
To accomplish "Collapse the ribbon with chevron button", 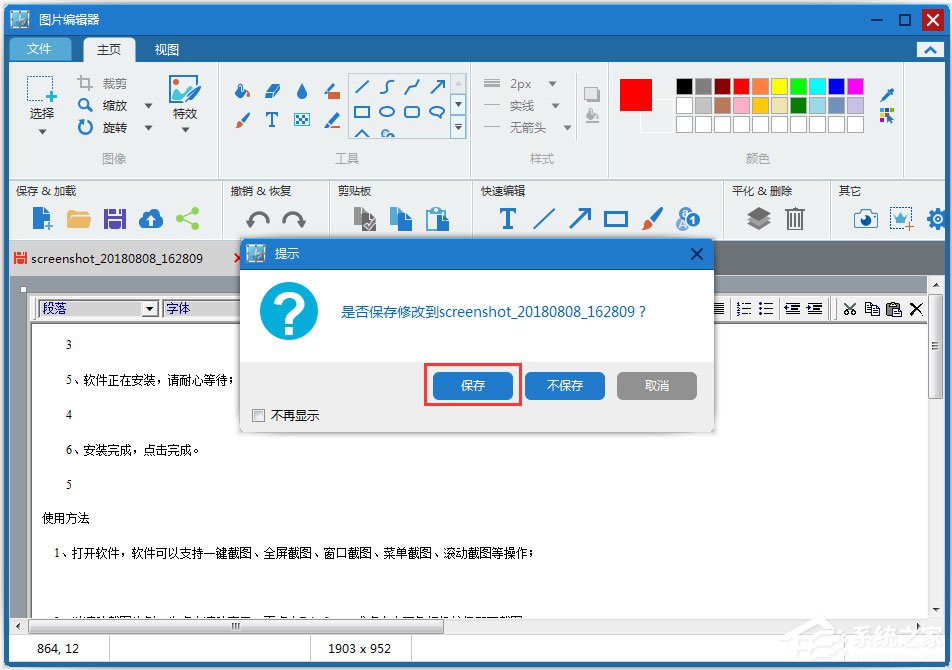I will pyautogui.click(x=930, y=50).
